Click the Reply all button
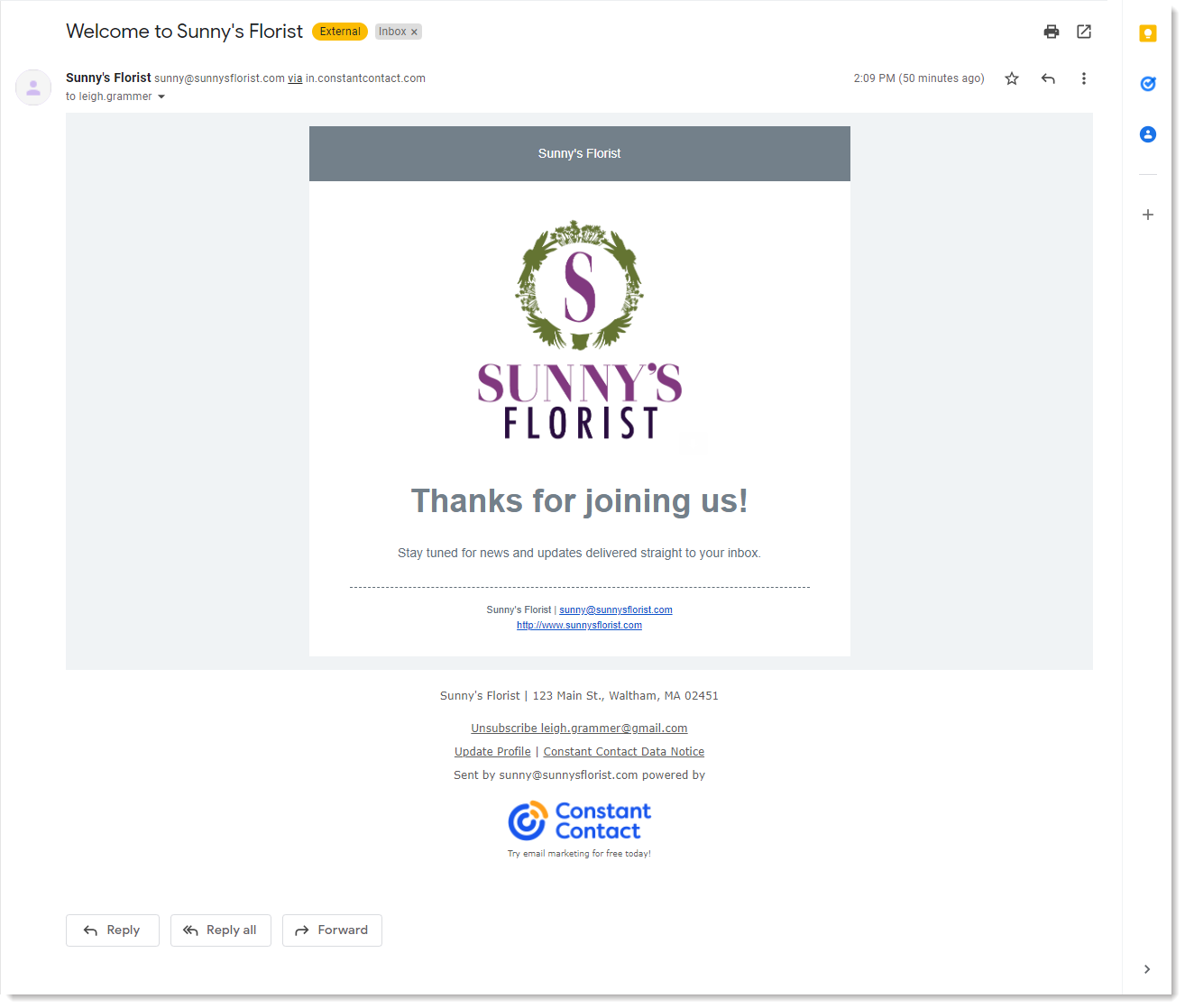1185x1008 pixels. (x=221, y=930)
